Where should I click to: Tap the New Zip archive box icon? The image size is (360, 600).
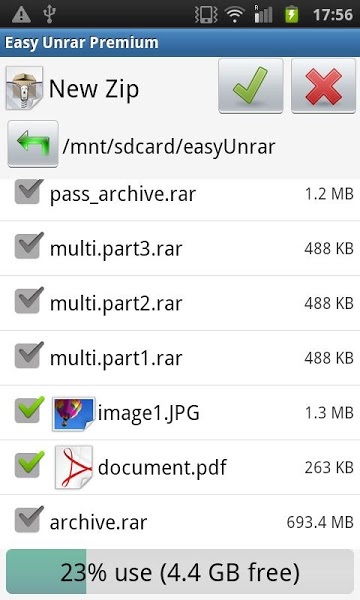click(x=24, y=88)
